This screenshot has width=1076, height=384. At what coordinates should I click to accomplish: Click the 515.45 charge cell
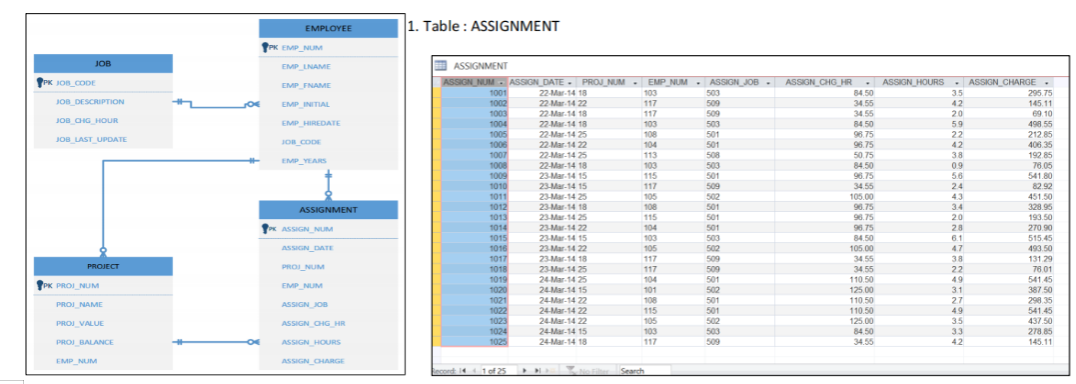(1009, 237)
